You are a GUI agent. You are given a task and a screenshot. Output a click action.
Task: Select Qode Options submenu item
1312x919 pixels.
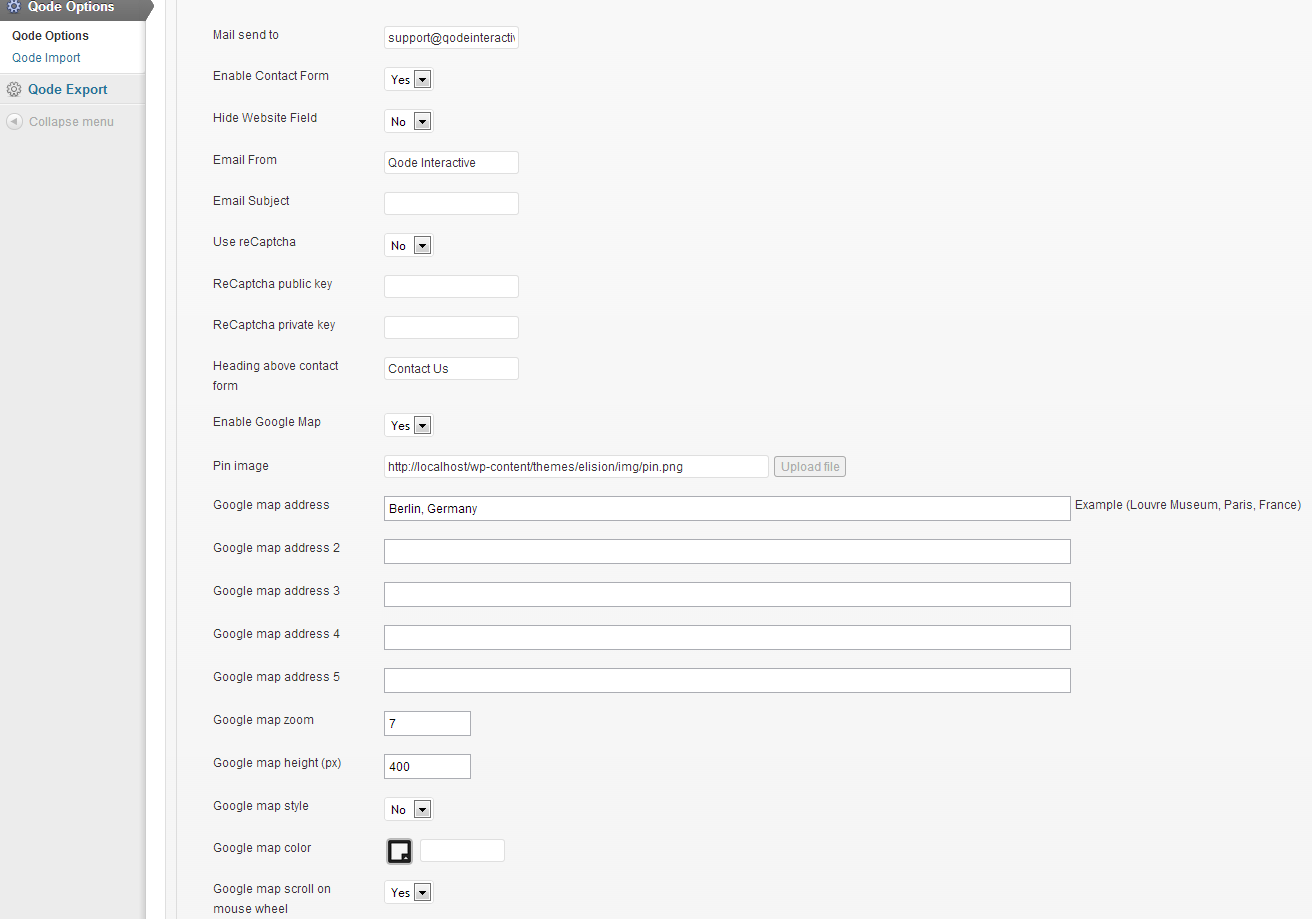pyautogui.click(x=50, y=36)
